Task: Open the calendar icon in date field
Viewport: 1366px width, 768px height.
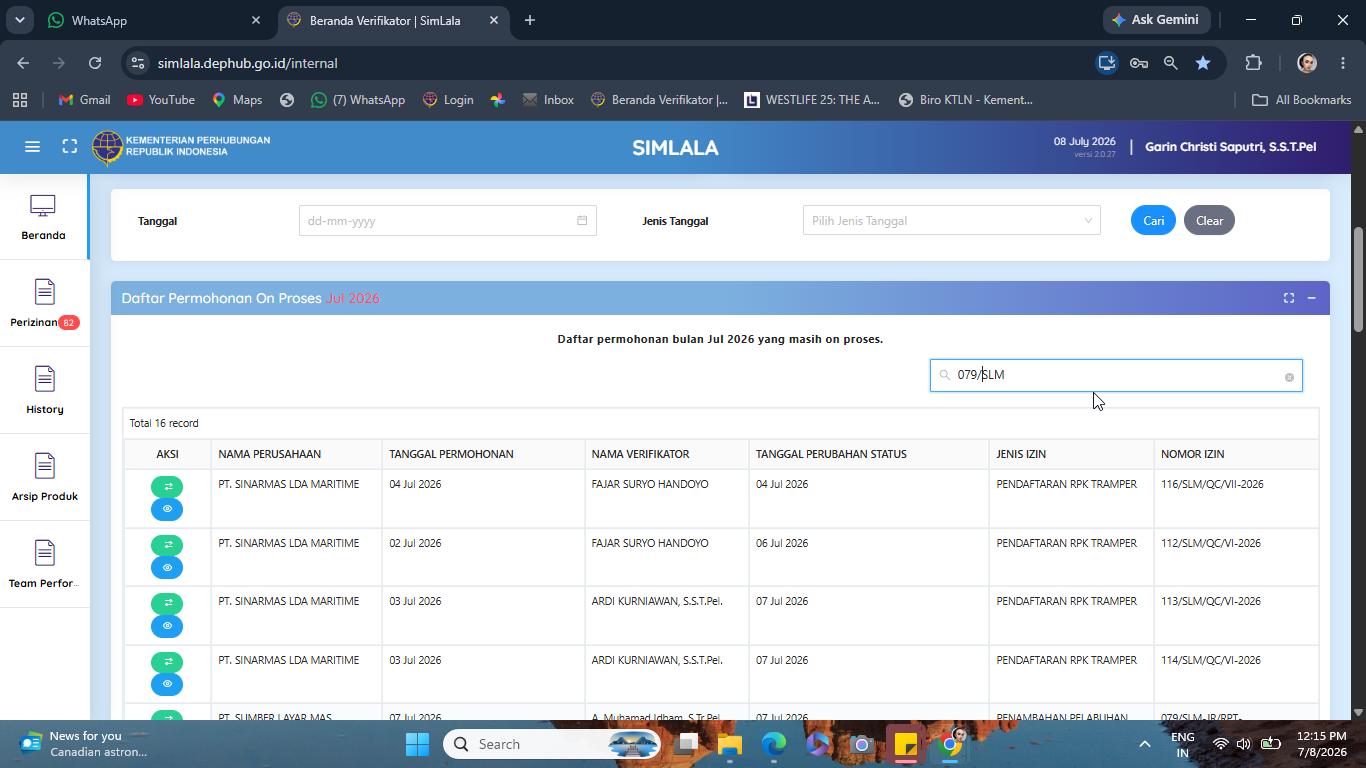Action: click(x=582, y=221)
